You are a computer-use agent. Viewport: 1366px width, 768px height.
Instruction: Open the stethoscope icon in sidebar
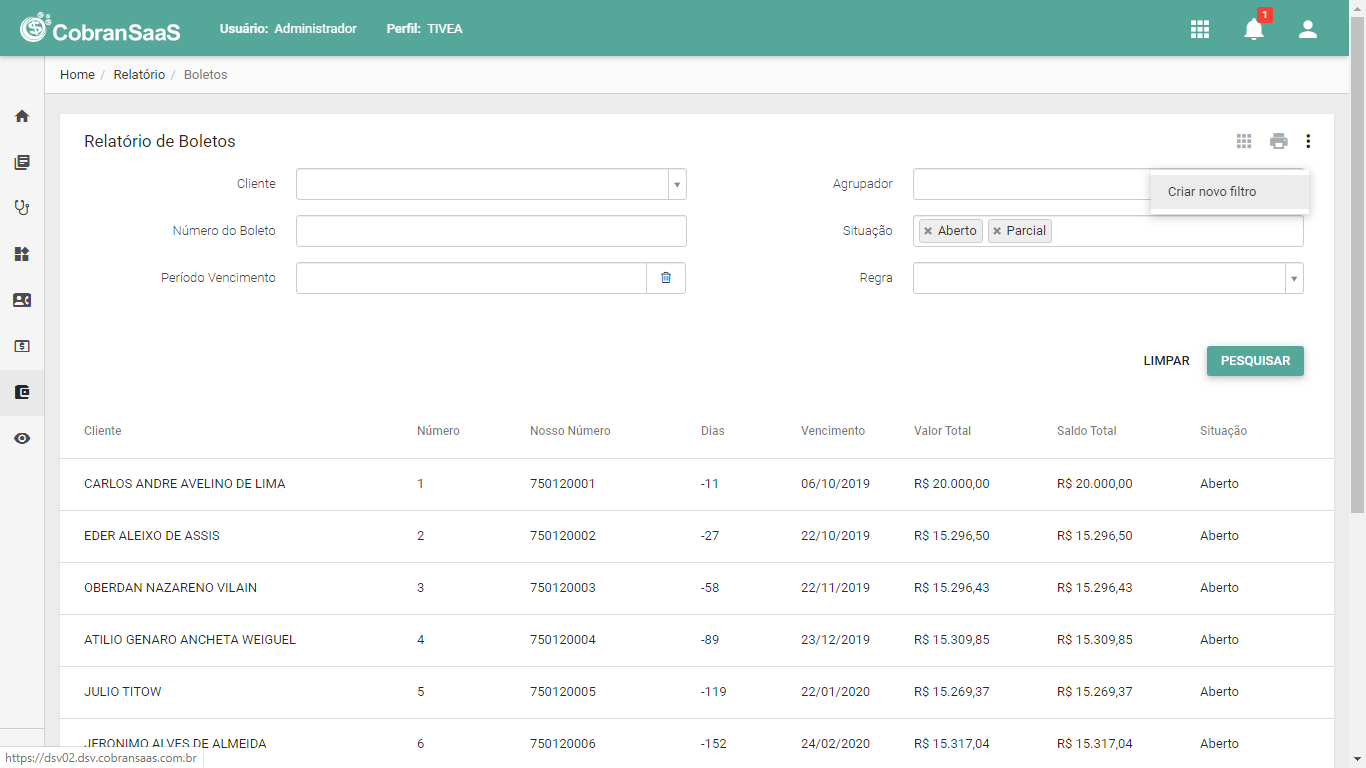tap(22, 208)
